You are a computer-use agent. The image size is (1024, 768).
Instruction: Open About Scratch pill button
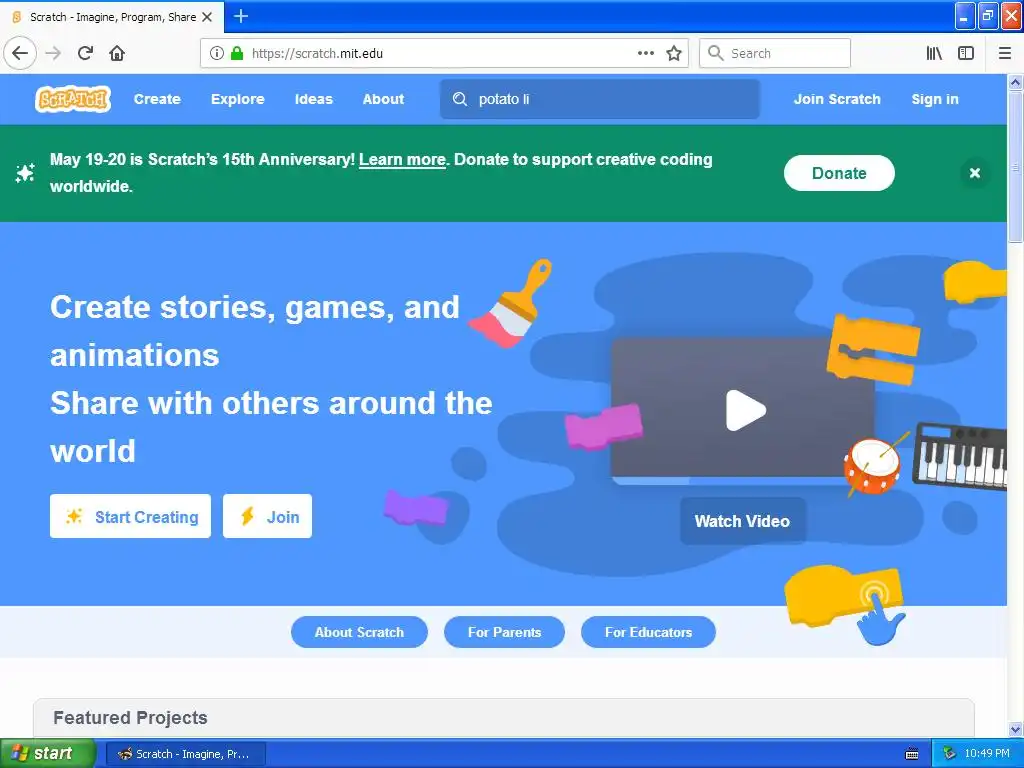click(359, 632)
